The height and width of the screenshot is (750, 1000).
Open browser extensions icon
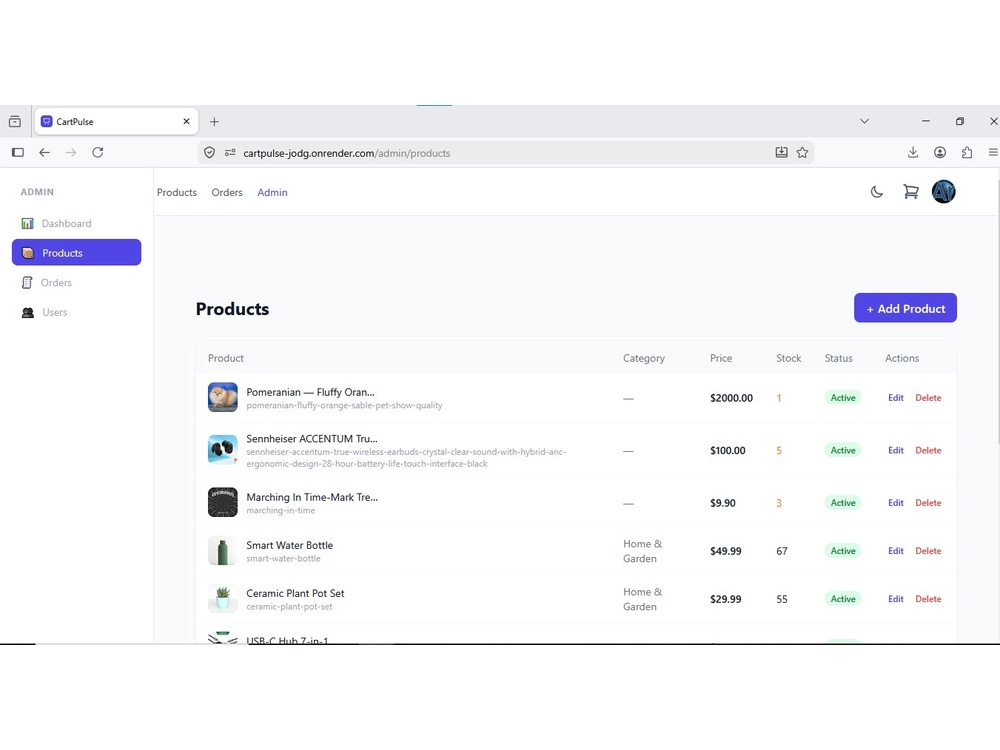tap(967, 152)
